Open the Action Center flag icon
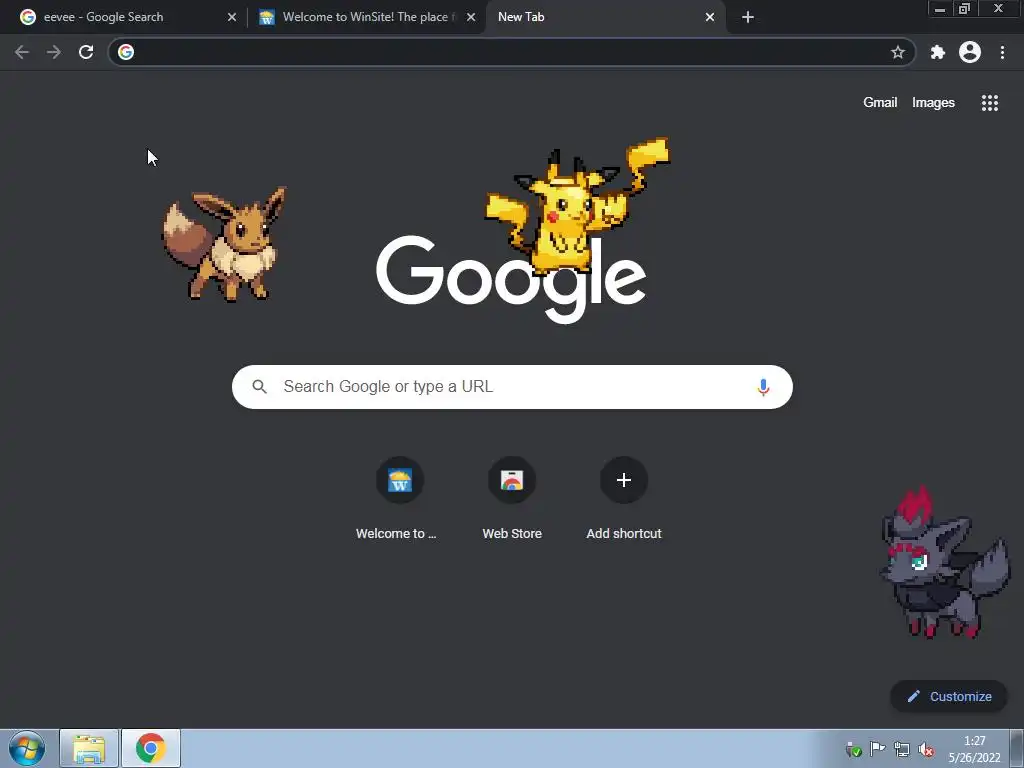 pyautogui.click(x=878, y=749)
